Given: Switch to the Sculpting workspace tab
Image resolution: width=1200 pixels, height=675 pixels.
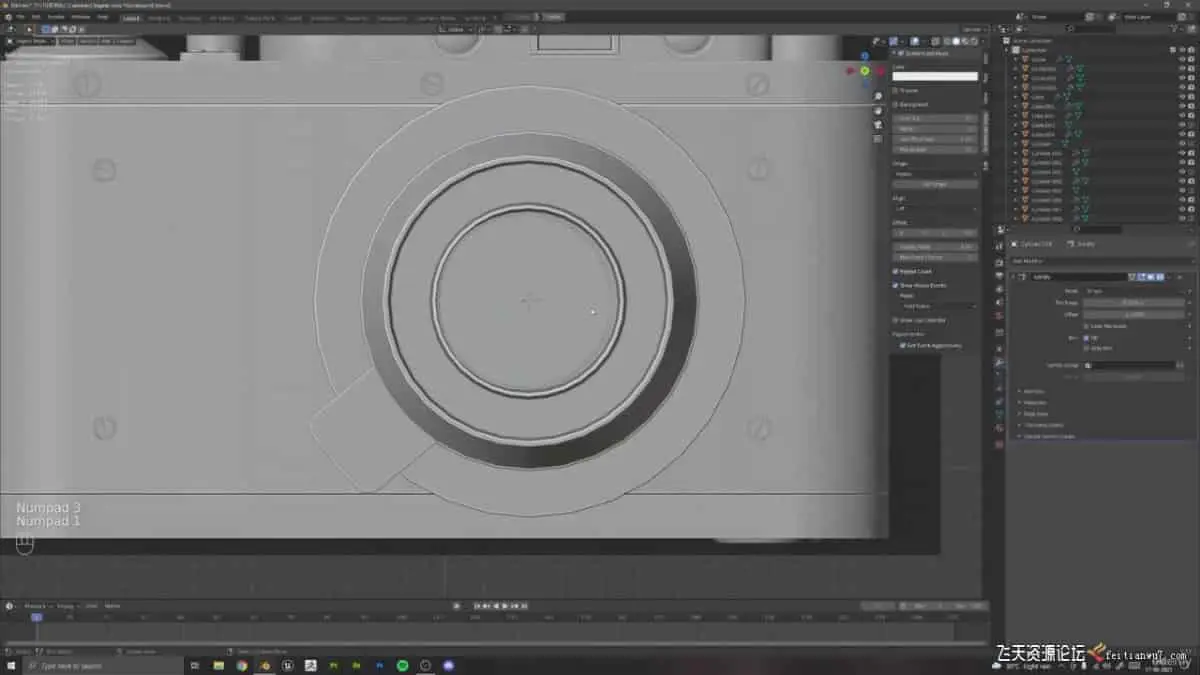Looking at the screenshot, I should tap(189, 17).
